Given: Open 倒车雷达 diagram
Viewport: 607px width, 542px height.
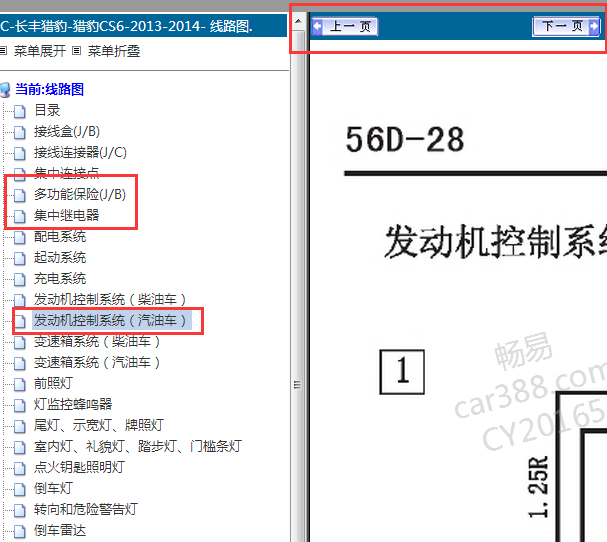Looking at the screenshot, I should (60, 530).
